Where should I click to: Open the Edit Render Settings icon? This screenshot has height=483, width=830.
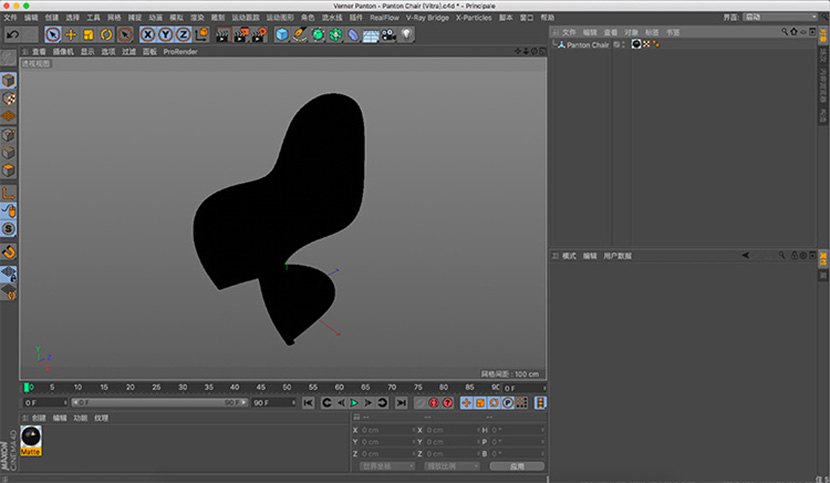click(x=259, y=34)
